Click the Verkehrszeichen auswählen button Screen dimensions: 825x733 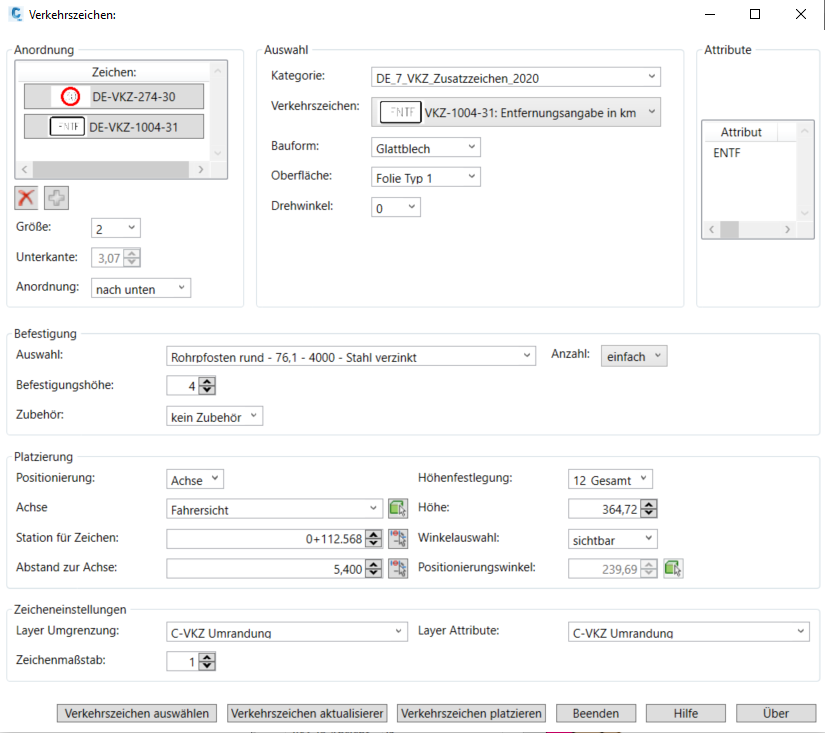(x=137, y=713)
